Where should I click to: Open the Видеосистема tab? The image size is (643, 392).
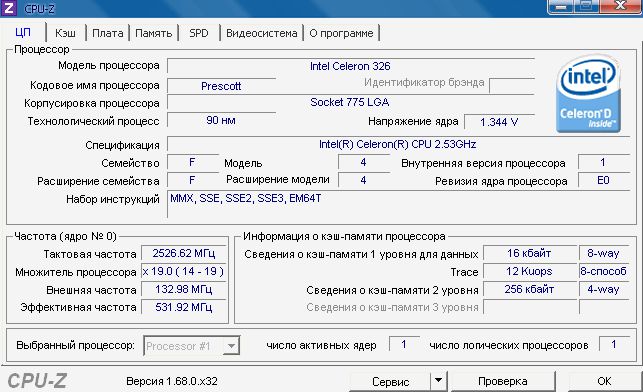[262, 33]
